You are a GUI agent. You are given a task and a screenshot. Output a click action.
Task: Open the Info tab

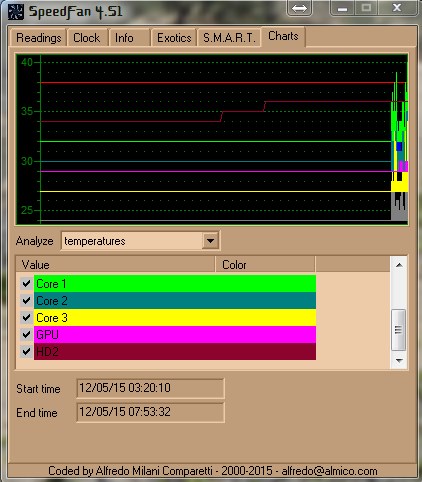[x=124, y=38]
